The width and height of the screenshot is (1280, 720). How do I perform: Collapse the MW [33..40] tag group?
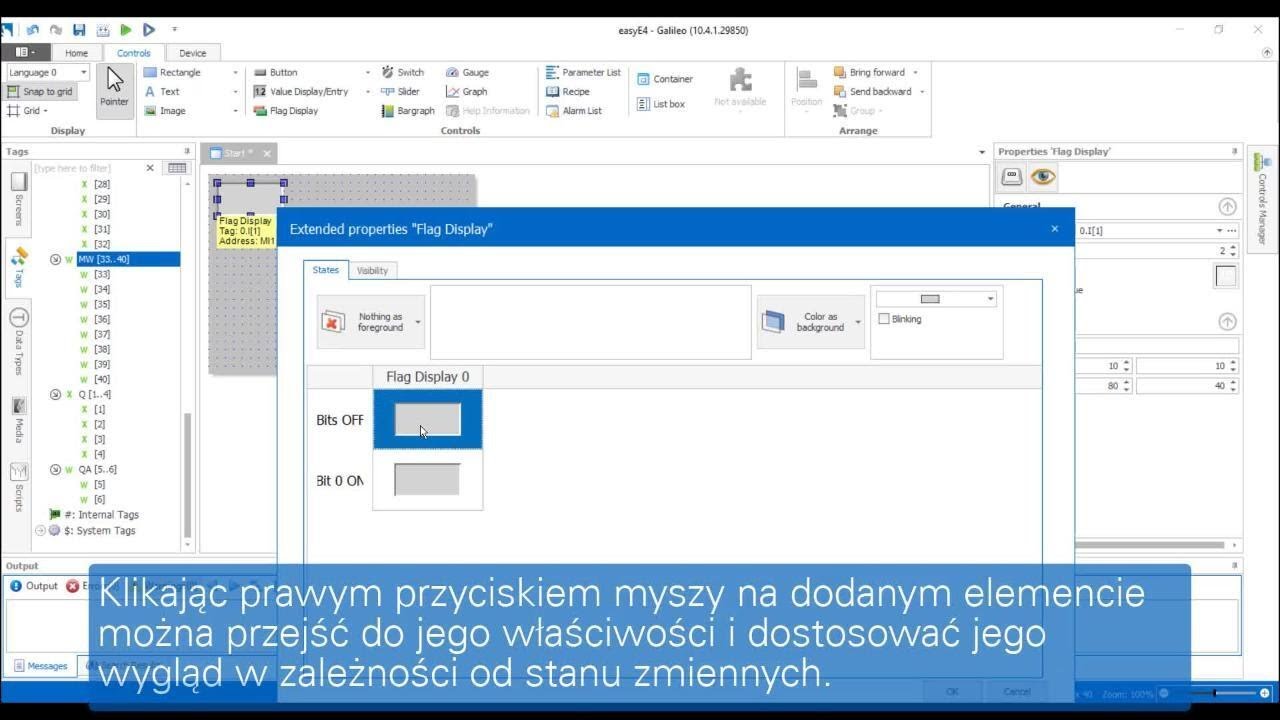[56, 259]
